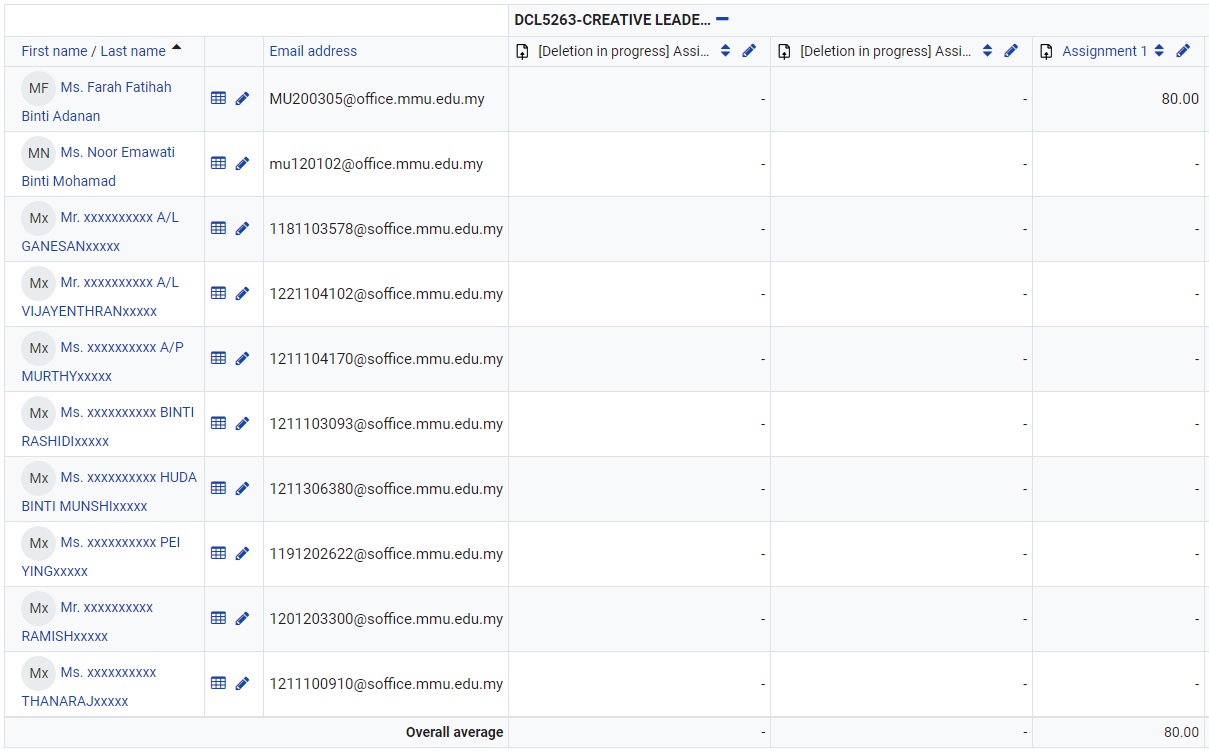Sort by Email address column header
Viewport: 1209px width, 751px height.
point(313,51)
